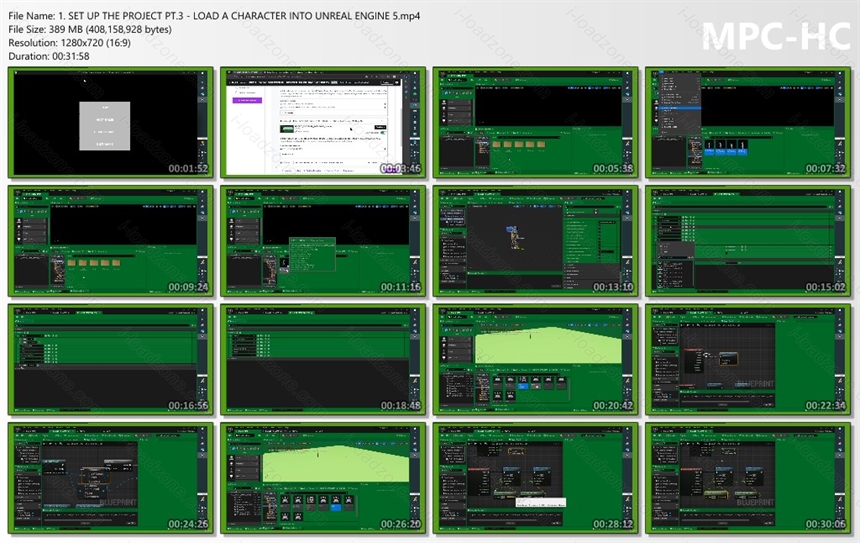Image resolution: width=860 pixels, height=543 pixels.
Task: Open the Blueprint thumbnail stamped 00:24:26
Action: coord(111,478)
